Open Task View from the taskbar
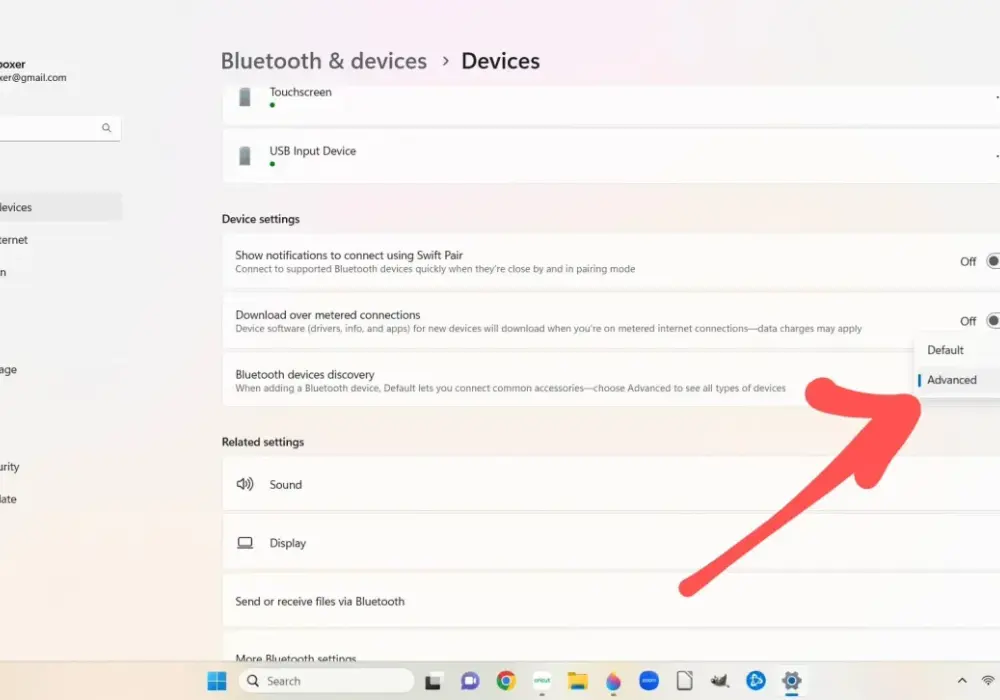The width and height of the screenshot is (1000, 700). [433, 682]
